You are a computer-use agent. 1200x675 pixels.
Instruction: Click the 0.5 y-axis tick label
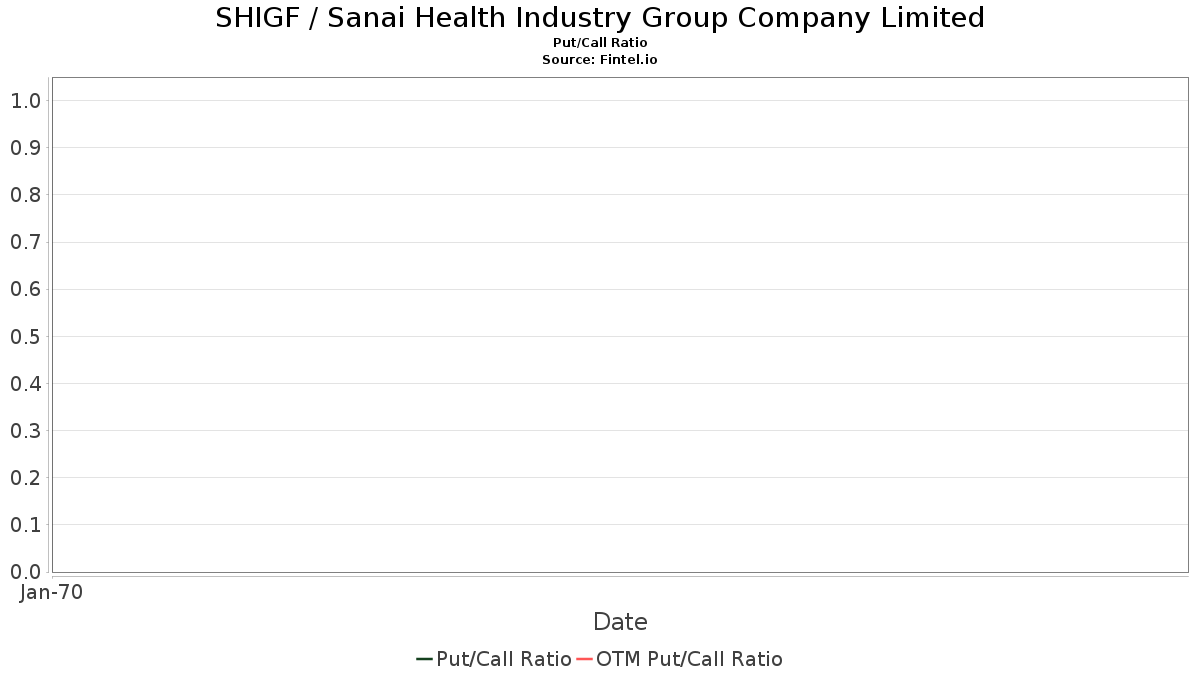point(25,337)
